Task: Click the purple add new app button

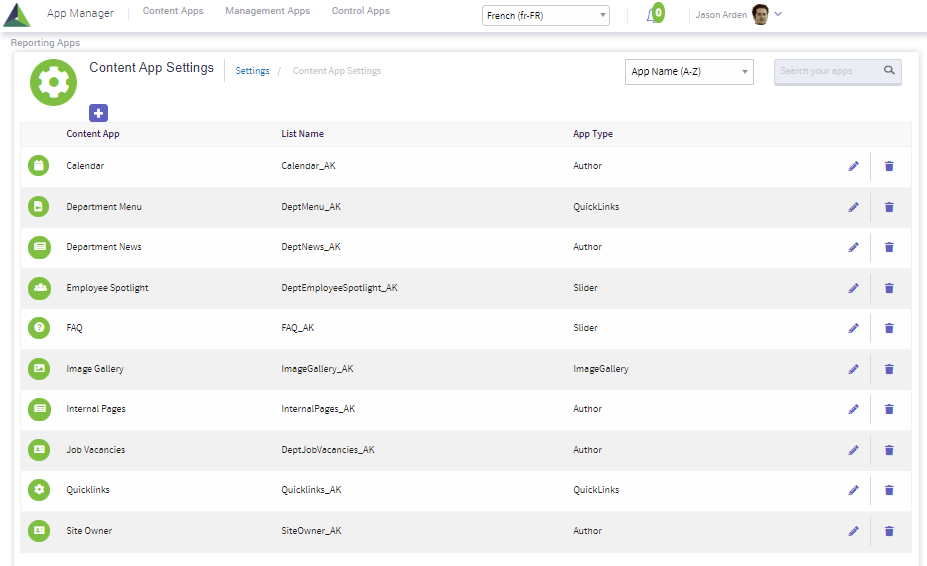Action: pos(98,113)
